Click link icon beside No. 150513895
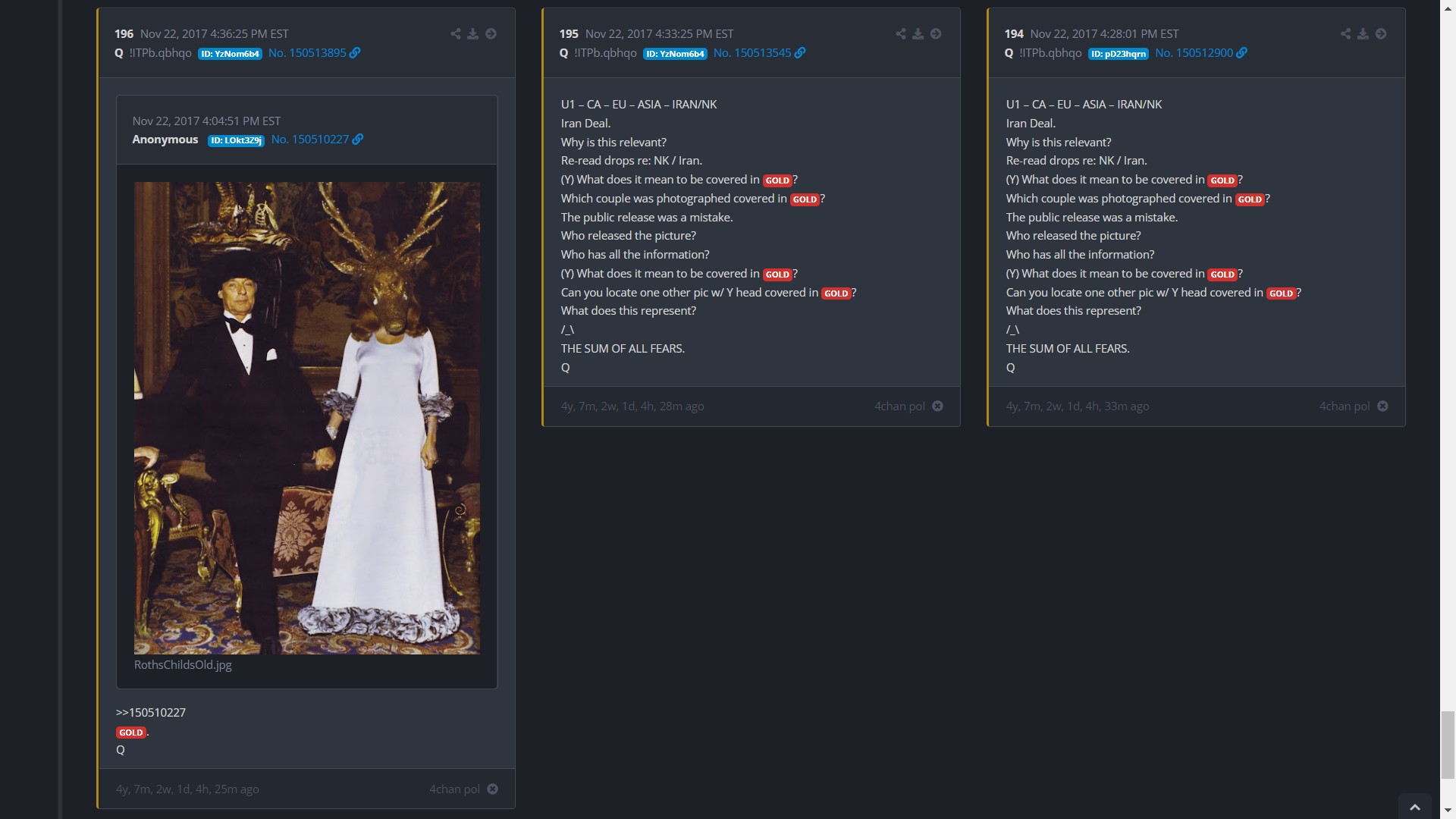Viewport: 1456px width, 819px height. point(356,53)
